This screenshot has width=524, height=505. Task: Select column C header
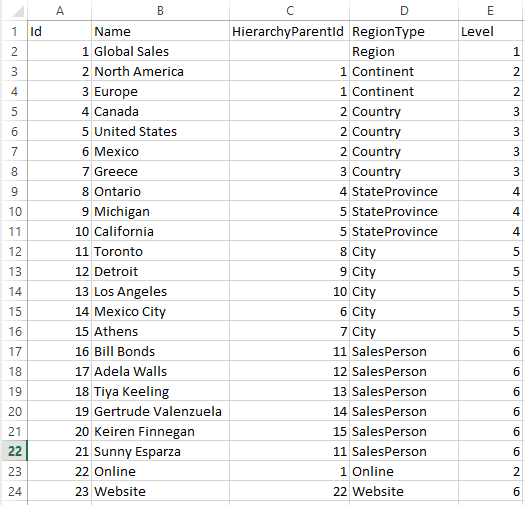(290, 11)
